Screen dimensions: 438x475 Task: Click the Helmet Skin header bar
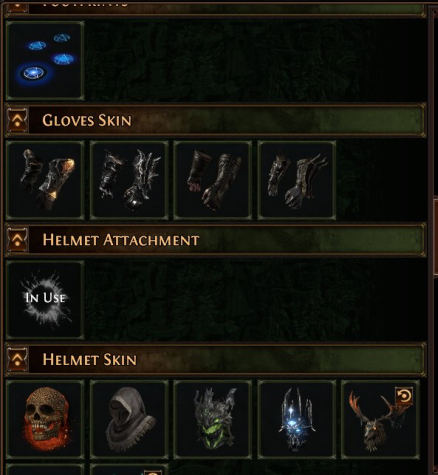215,359
